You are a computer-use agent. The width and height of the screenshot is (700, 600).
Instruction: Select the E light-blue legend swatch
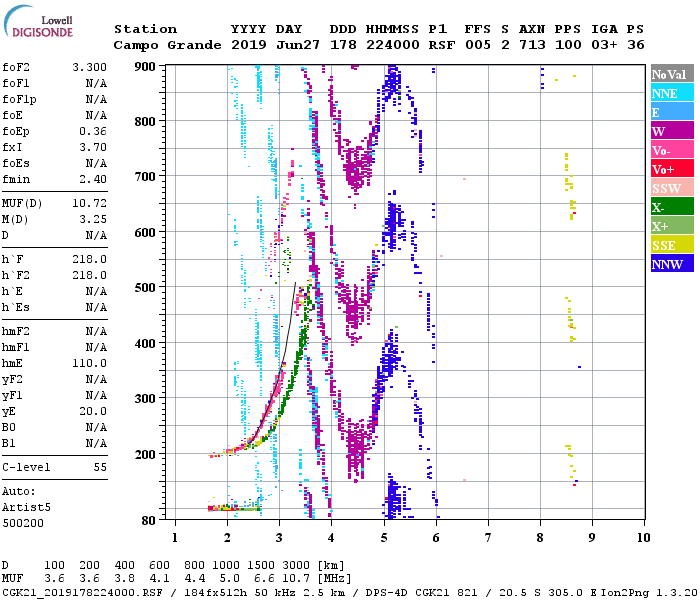(672, 112)
